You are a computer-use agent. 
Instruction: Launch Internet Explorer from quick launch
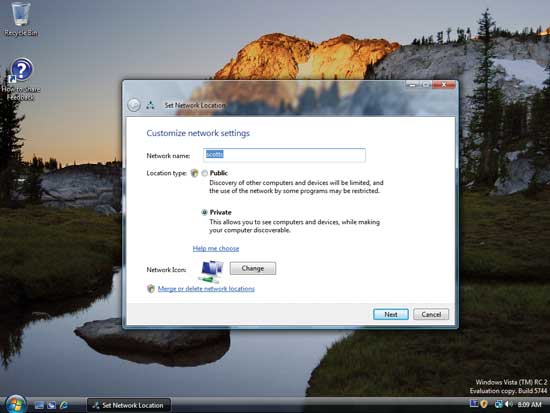click(x=64, y=405)
